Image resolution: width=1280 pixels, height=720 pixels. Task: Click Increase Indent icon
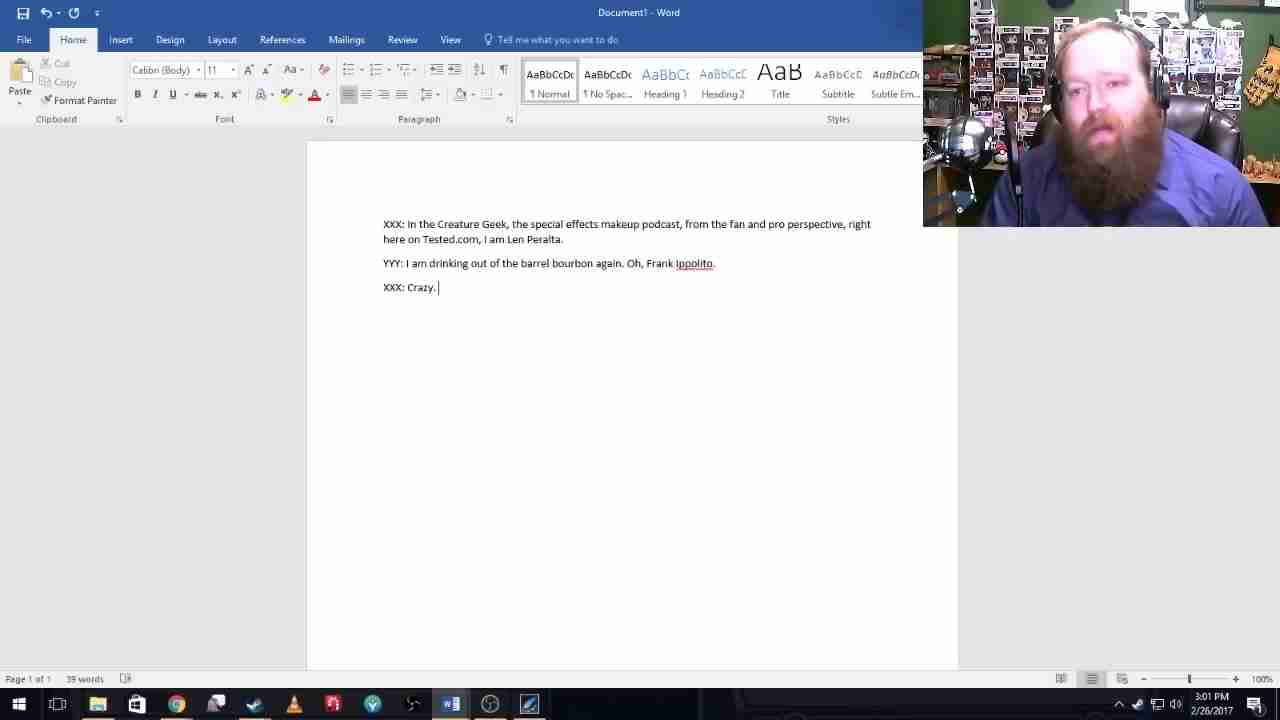(454, 69)
